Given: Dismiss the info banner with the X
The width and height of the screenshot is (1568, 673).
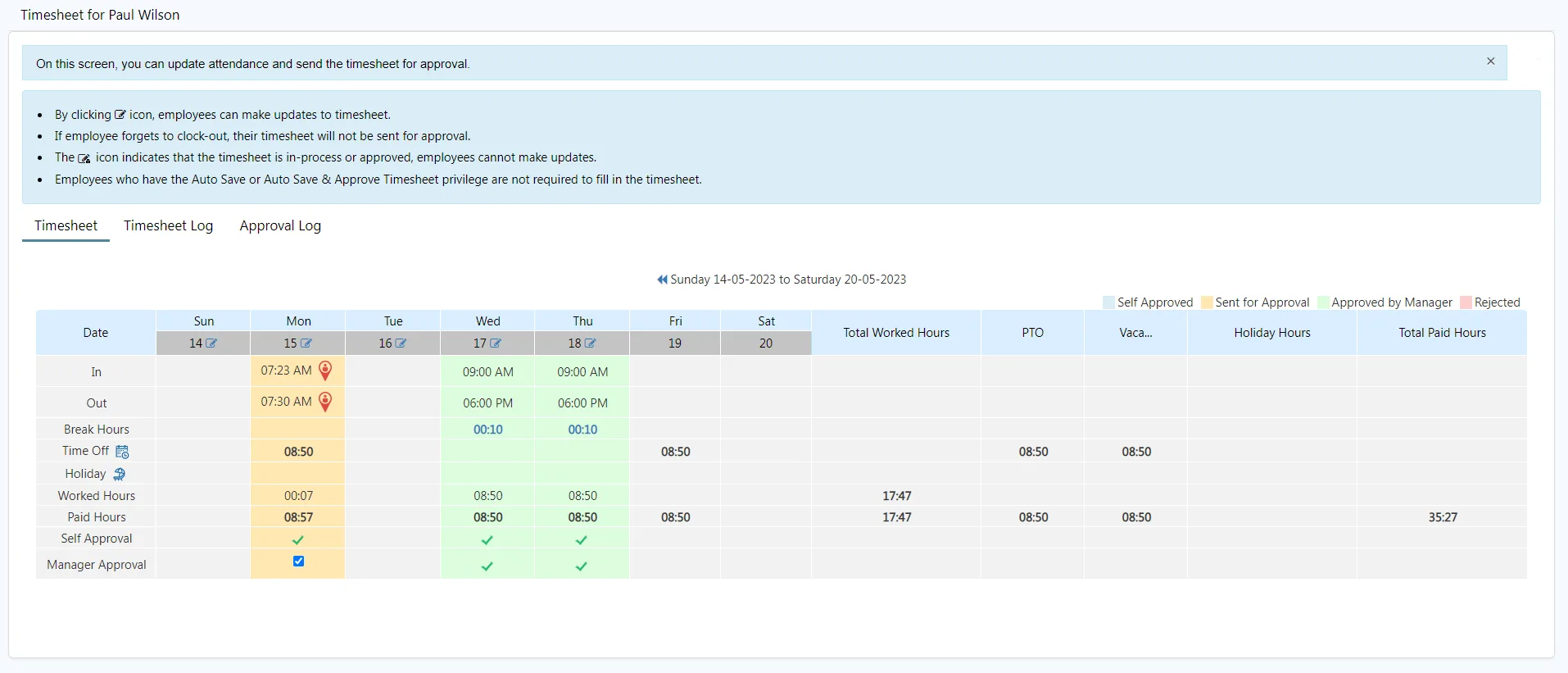Looking at the screenshot, I should tap(1490, 61).
